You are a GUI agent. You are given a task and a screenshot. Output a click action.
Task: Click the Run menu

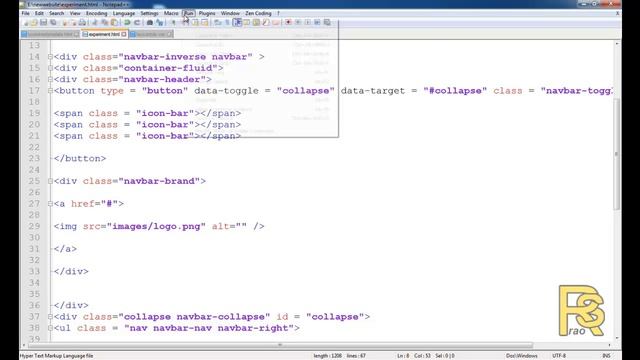click(189, 13)
